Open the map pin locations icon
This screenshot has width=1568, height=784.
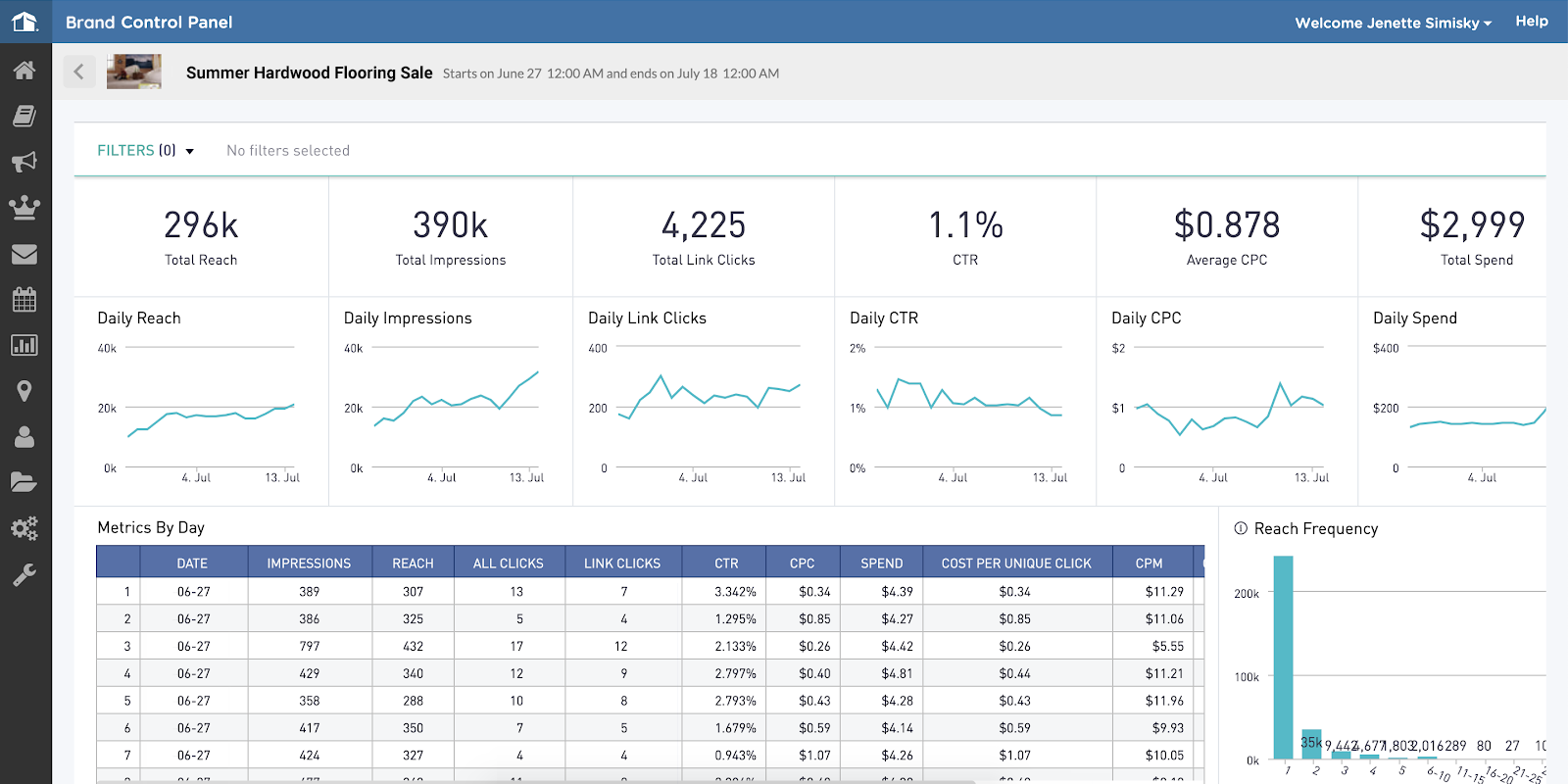coord(24,391)
